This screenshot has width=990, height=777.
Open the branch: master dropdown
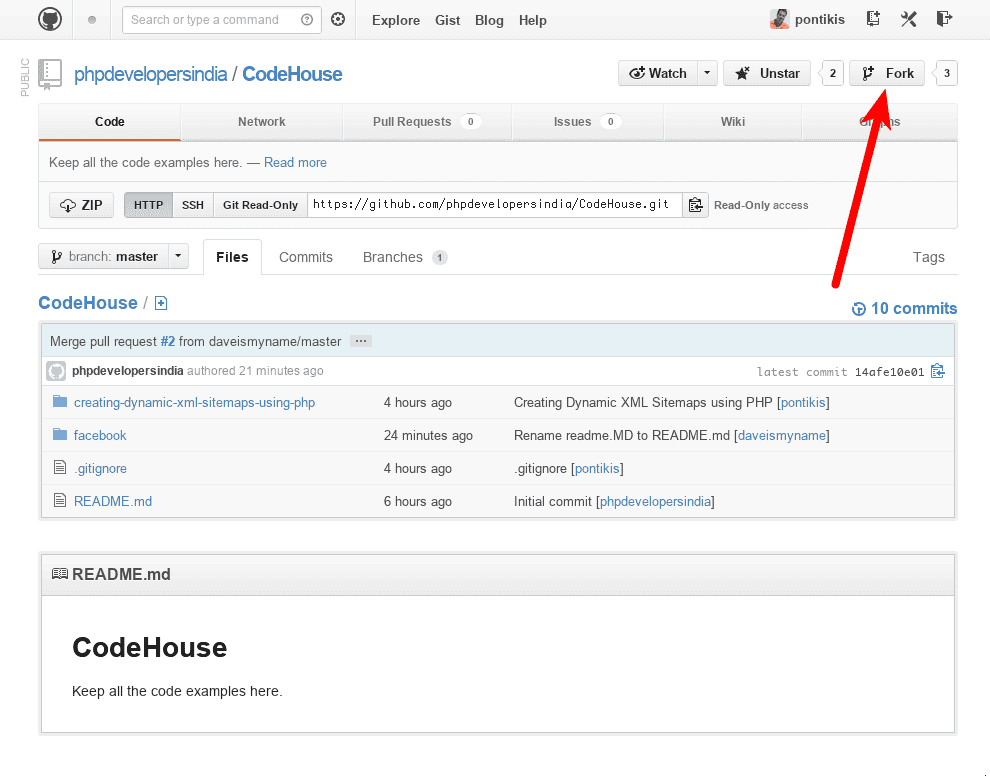(x=114, y=256)
